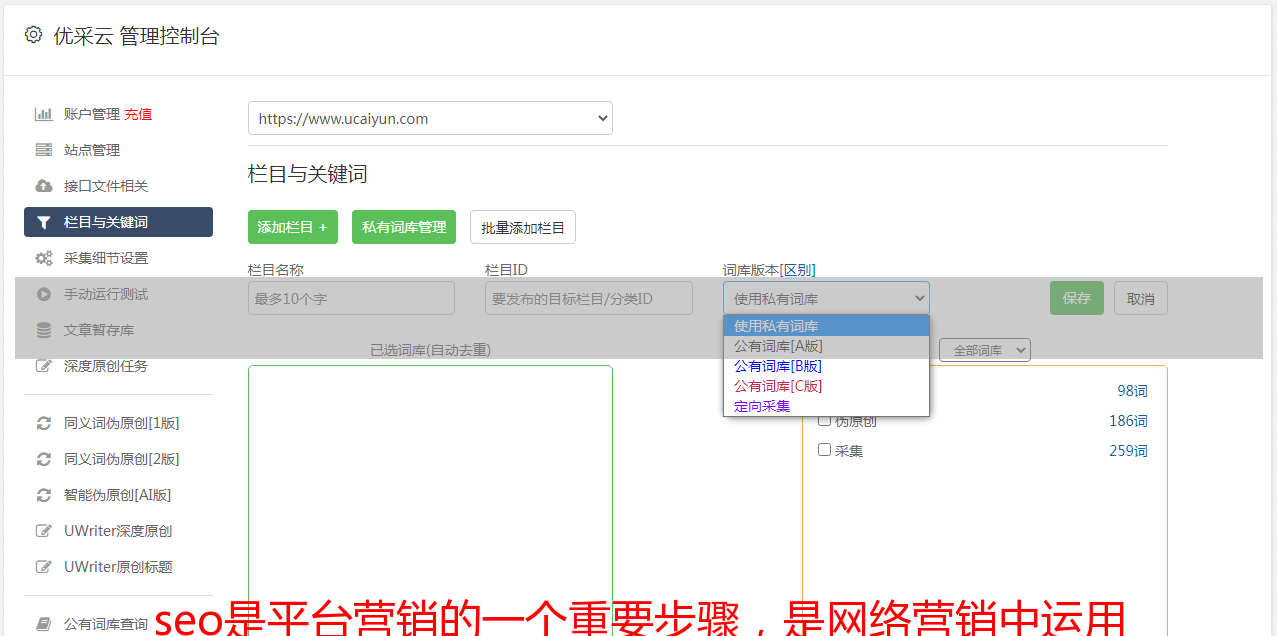The height and width of the screenshot is (636, 1277).
Task: Focus the 栏目ID input field
Action: [589, 298]
